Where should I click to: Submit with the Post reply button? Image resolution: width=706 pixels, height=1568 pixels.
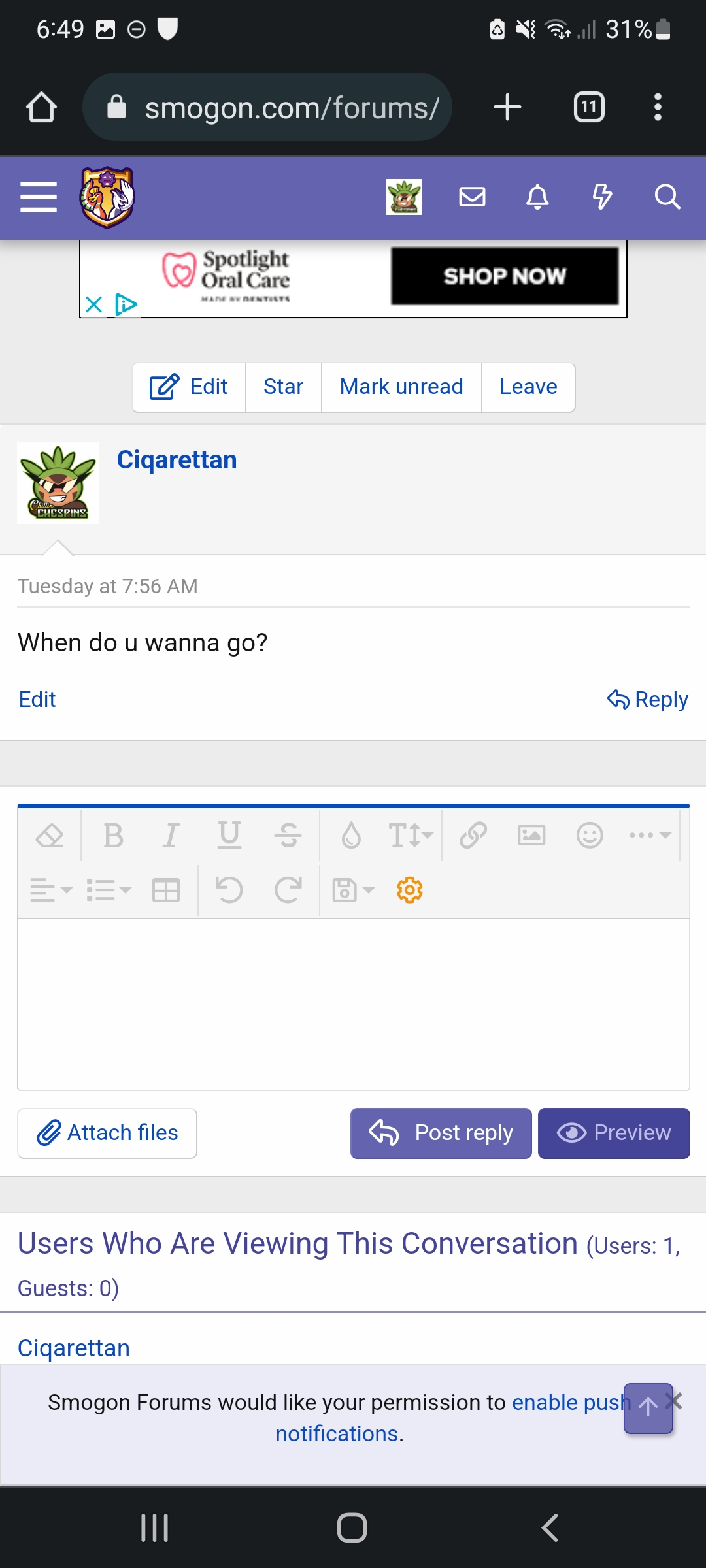441,1133
